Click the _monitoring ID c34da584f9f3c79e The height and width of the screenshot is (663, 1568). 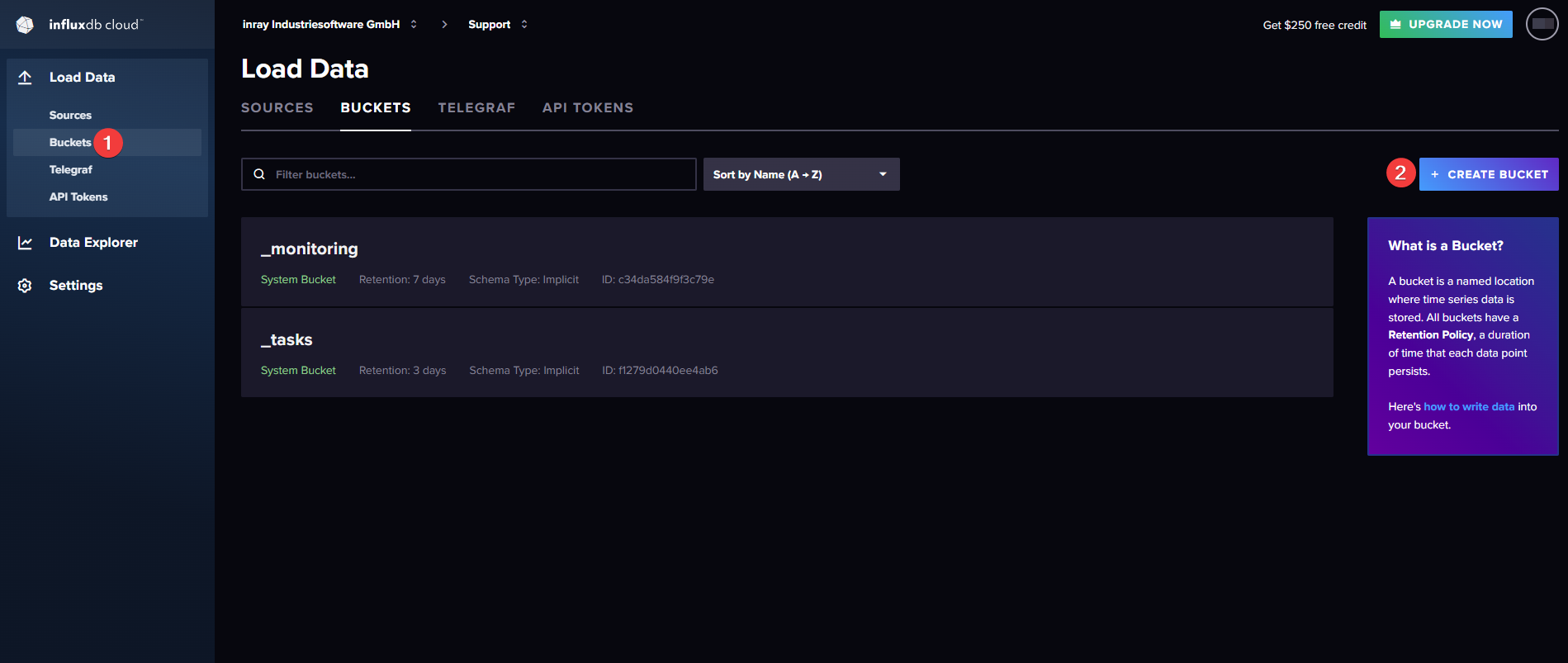pyautogui.click(x=658, y=280)
